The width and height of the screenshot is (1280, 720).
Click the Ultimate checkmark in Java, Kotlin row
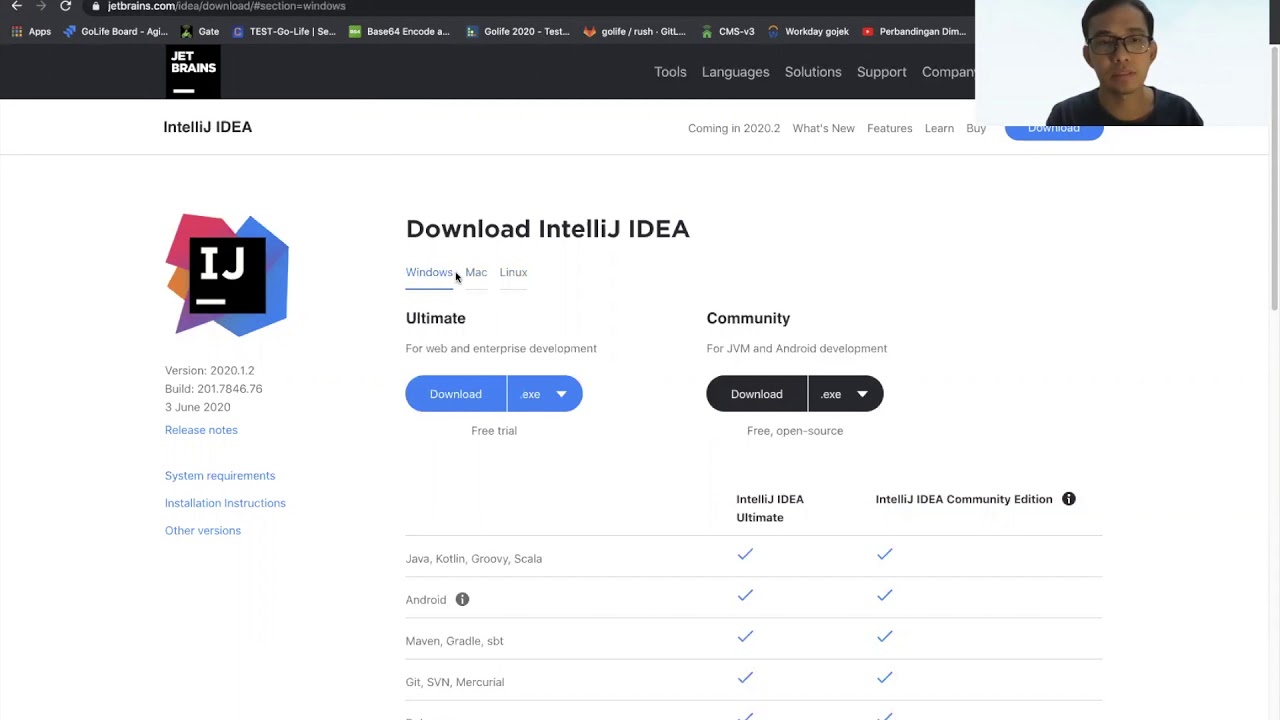pos(745,554)
